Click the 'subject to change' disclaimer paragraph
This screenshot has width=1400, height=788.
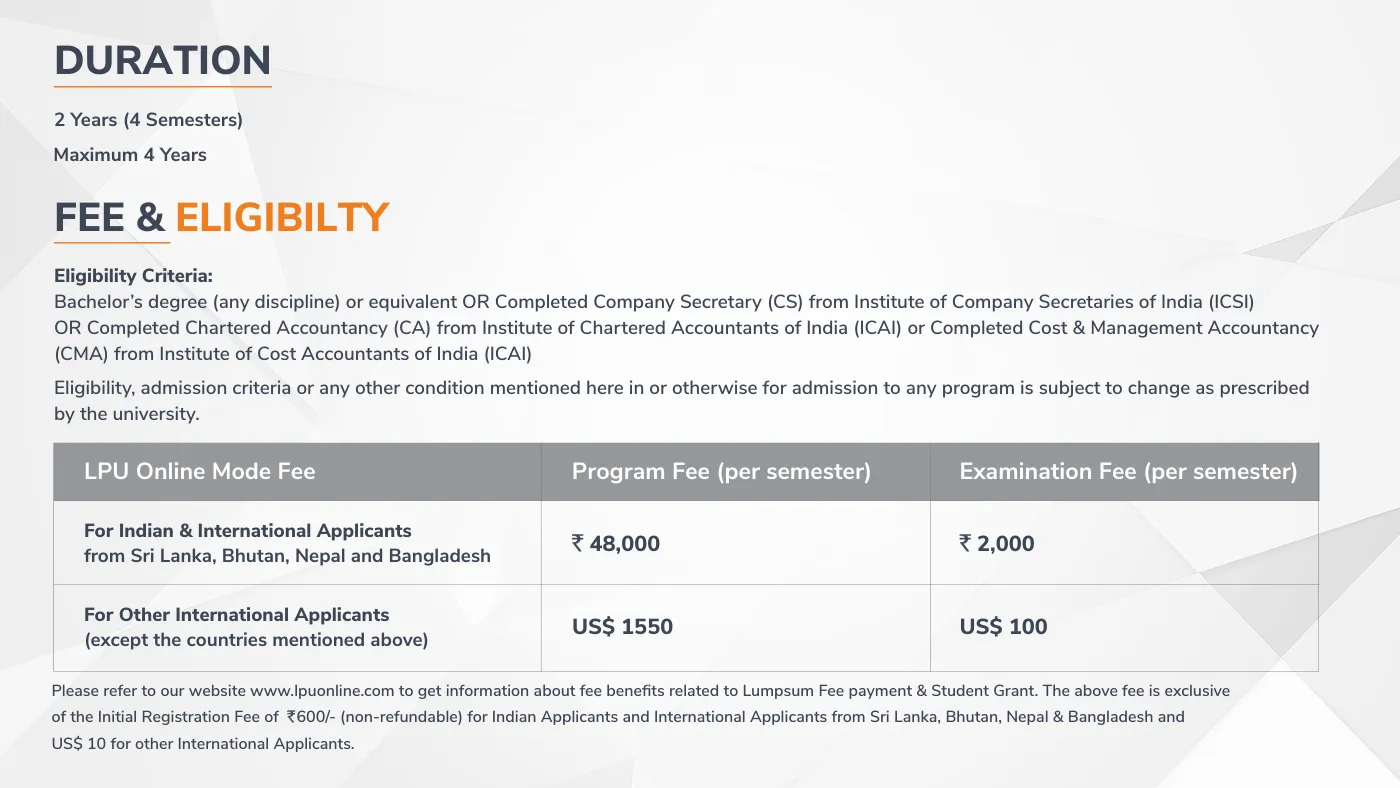tap(681, 400)
